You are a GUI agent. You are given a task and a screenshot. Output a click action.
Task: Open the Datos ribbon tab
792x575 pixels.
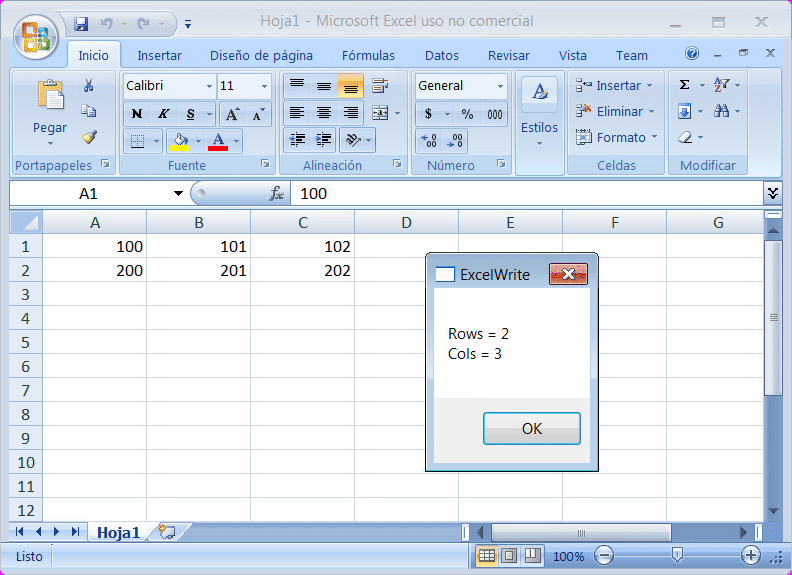click(441, 56)
